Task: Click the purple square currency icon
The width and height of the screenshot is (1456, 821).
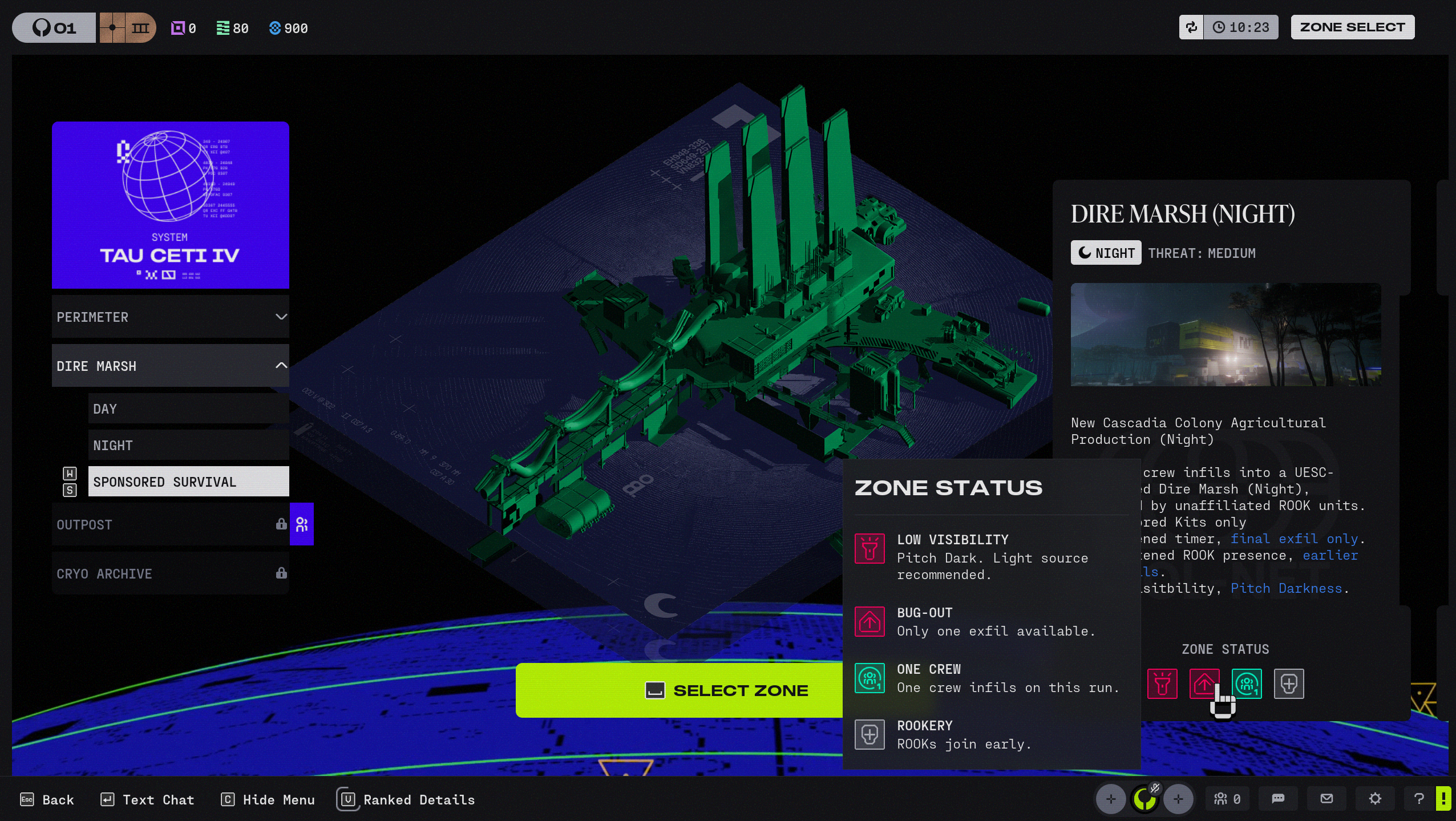Action: pos(178,28)
